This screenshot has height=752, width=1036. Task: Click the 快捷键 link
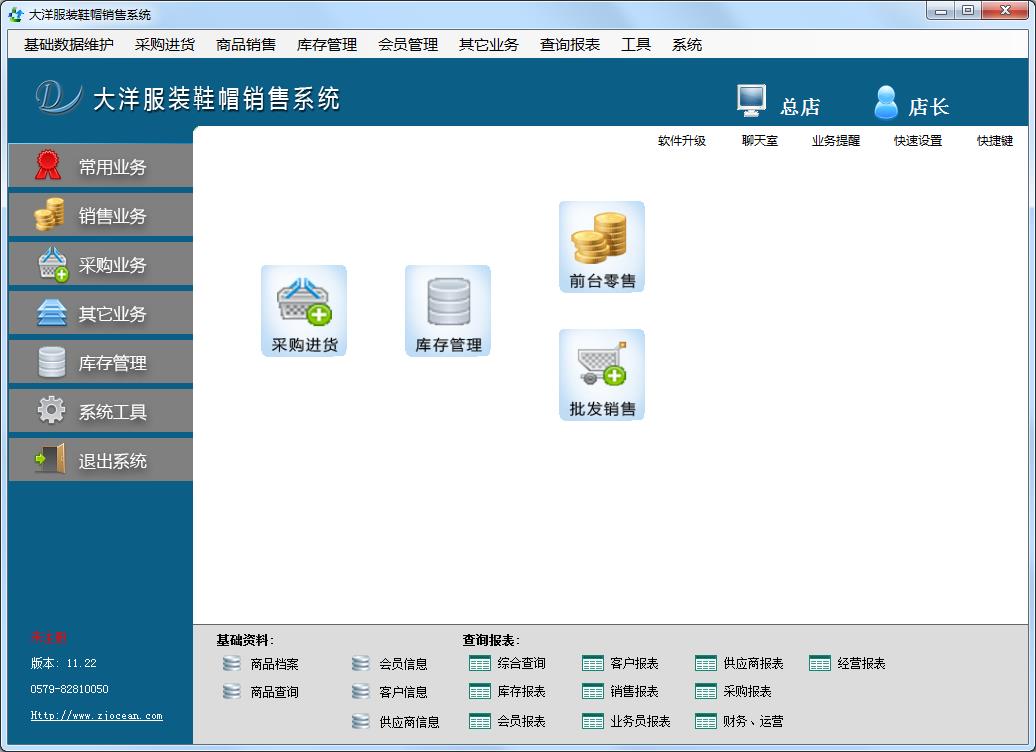pos(995,141)
